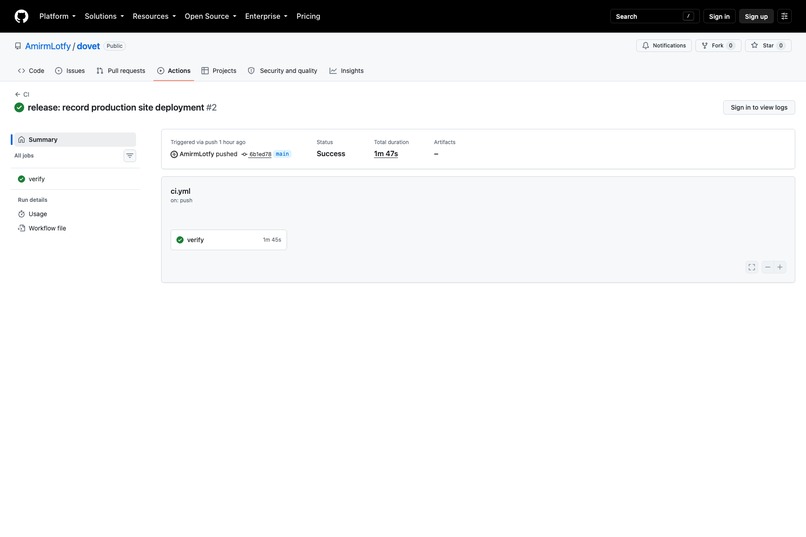
Task: Click the Public badge
Action: pyautogui.click(x=115, y=46)
